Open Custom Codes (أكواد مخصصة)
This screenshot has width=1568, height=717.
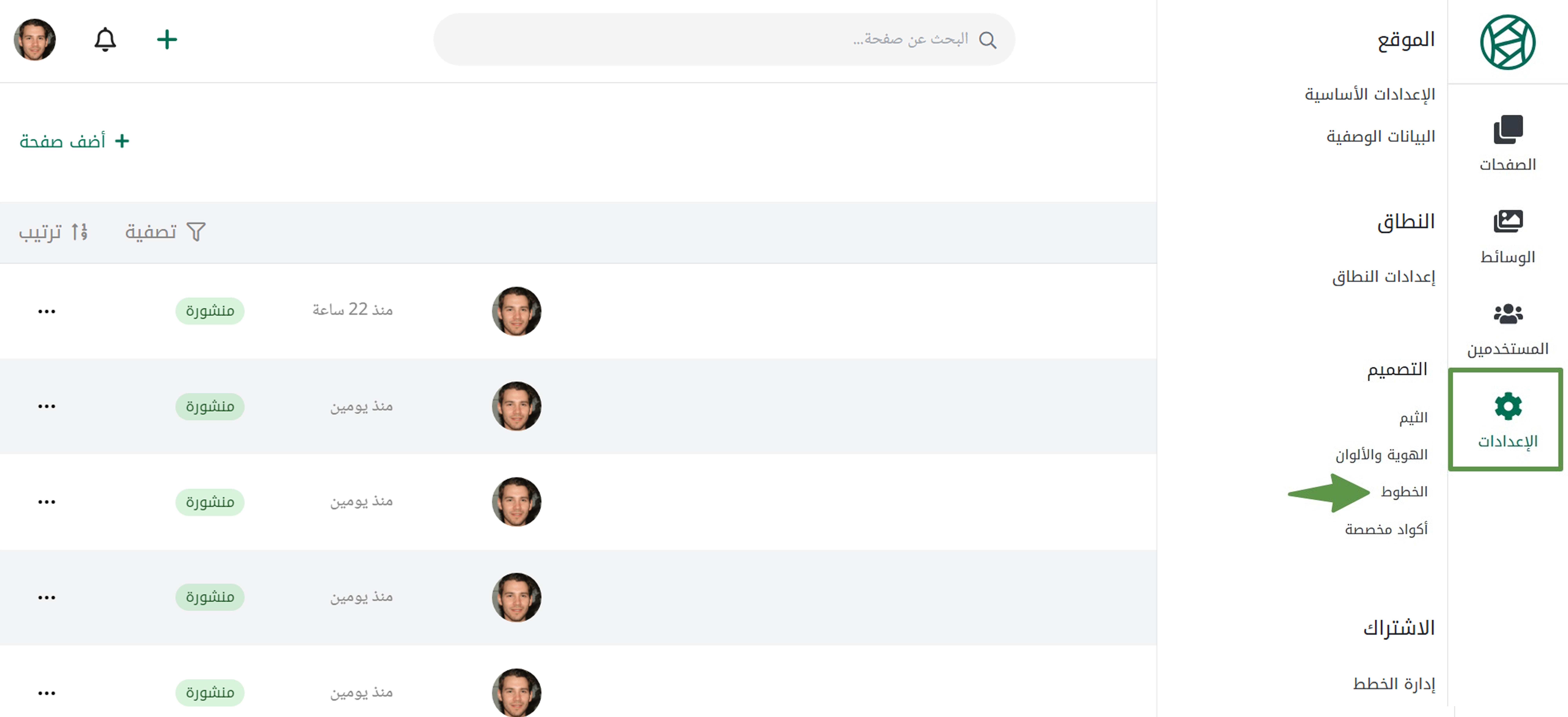pos(1386,529)
